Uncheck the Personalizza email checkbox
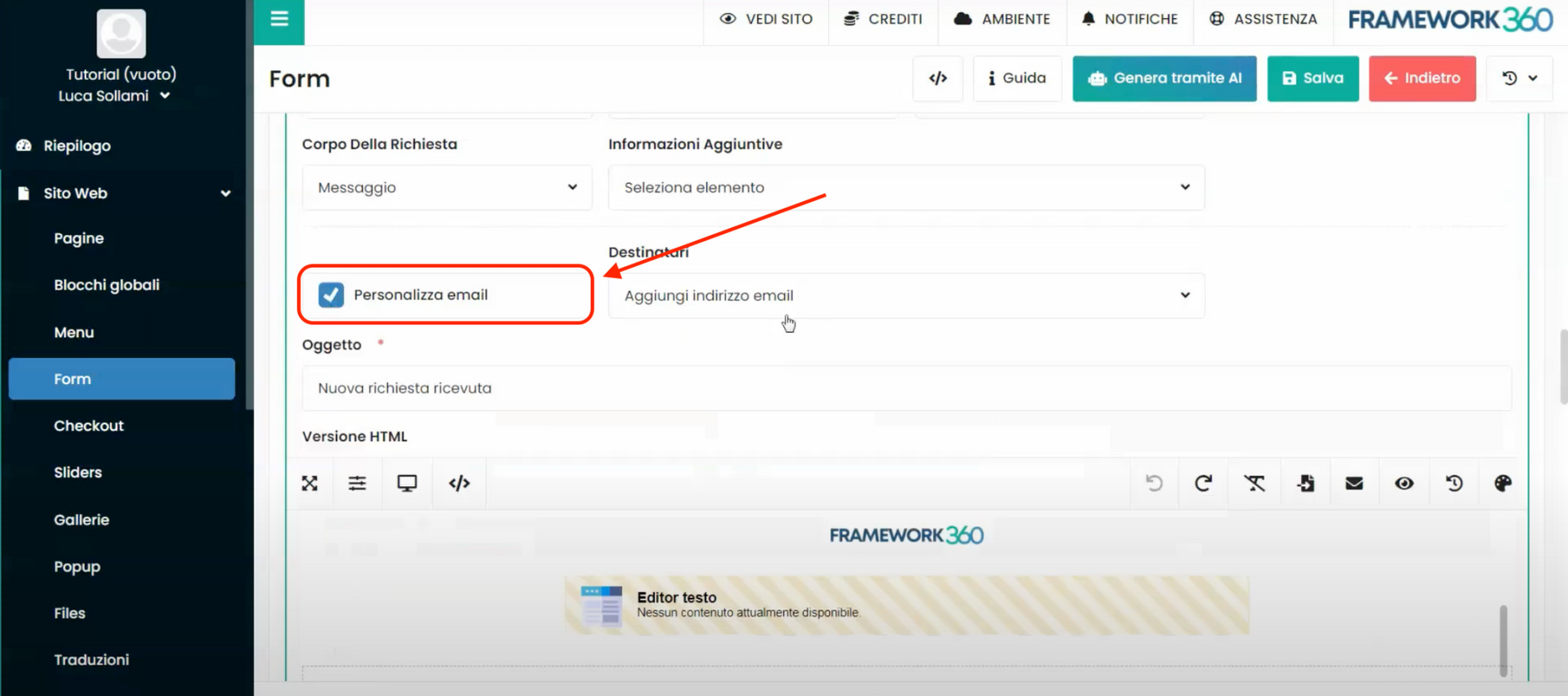The width and height of the screenshot is (1568, 696). 331,295
